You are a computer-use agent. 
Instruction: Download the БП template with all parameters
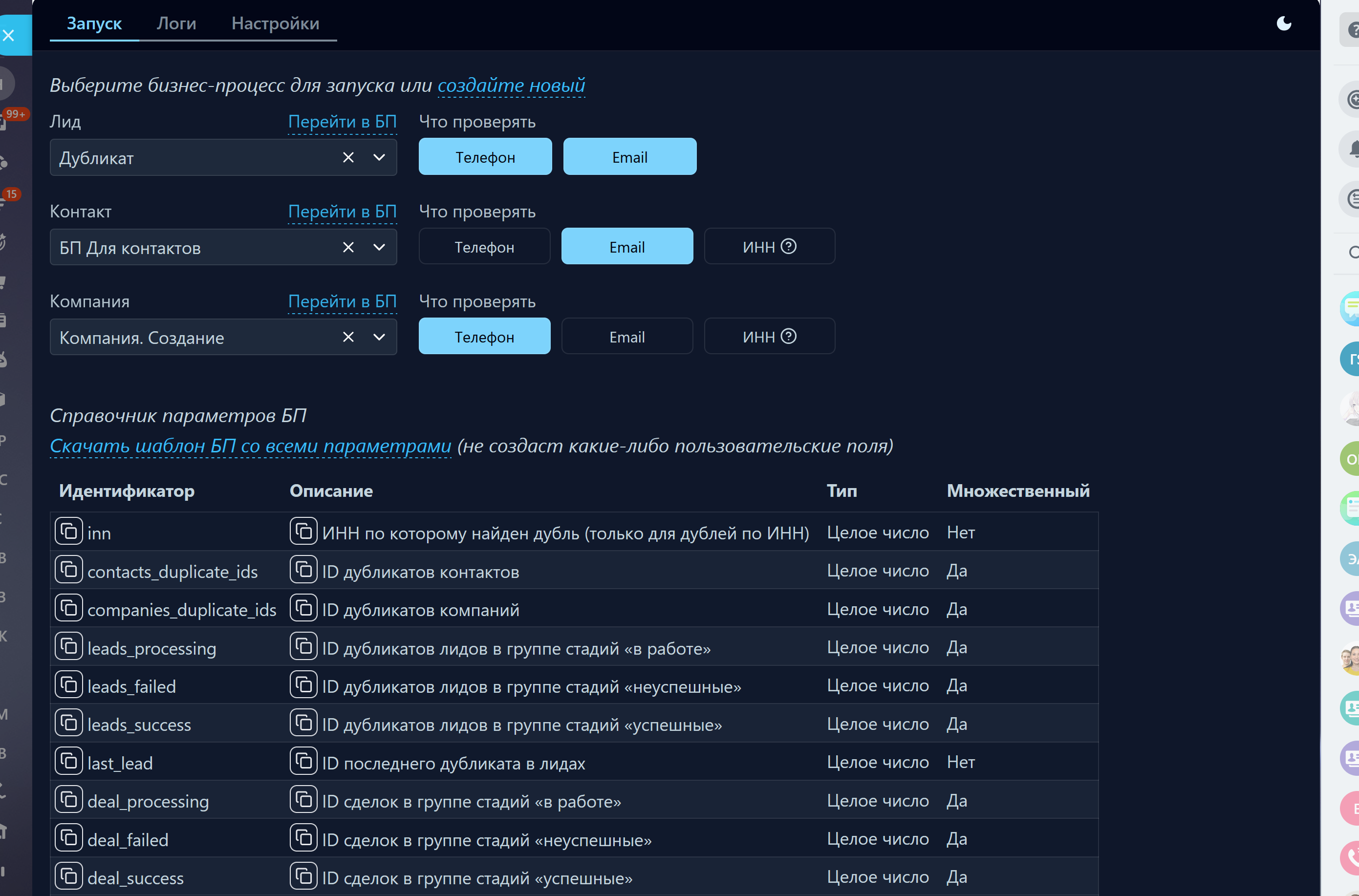point(250,446)
